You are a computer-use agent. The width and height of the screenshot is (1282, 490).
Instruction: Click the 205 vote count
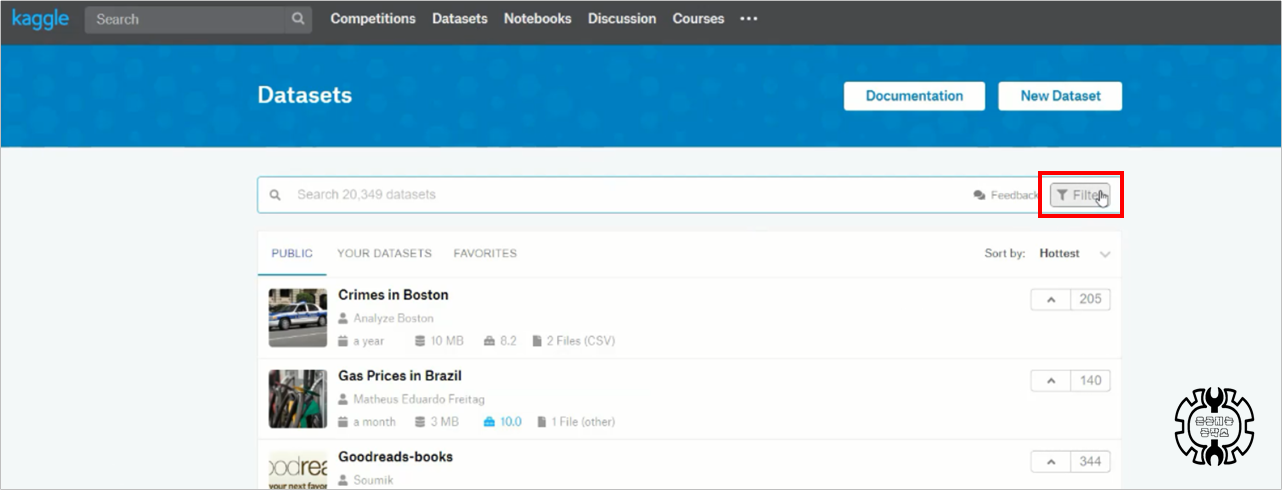[1090, 300]
